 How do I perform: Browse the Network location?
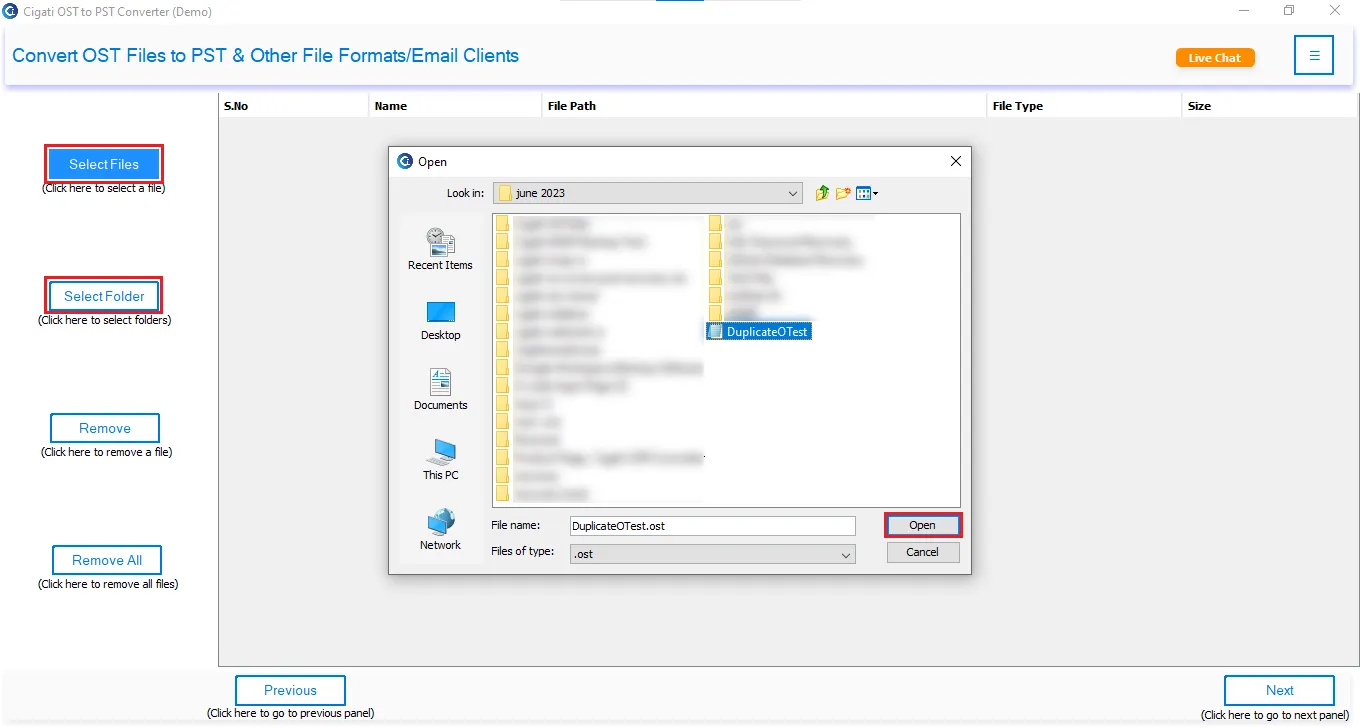[x=440, y=530]
